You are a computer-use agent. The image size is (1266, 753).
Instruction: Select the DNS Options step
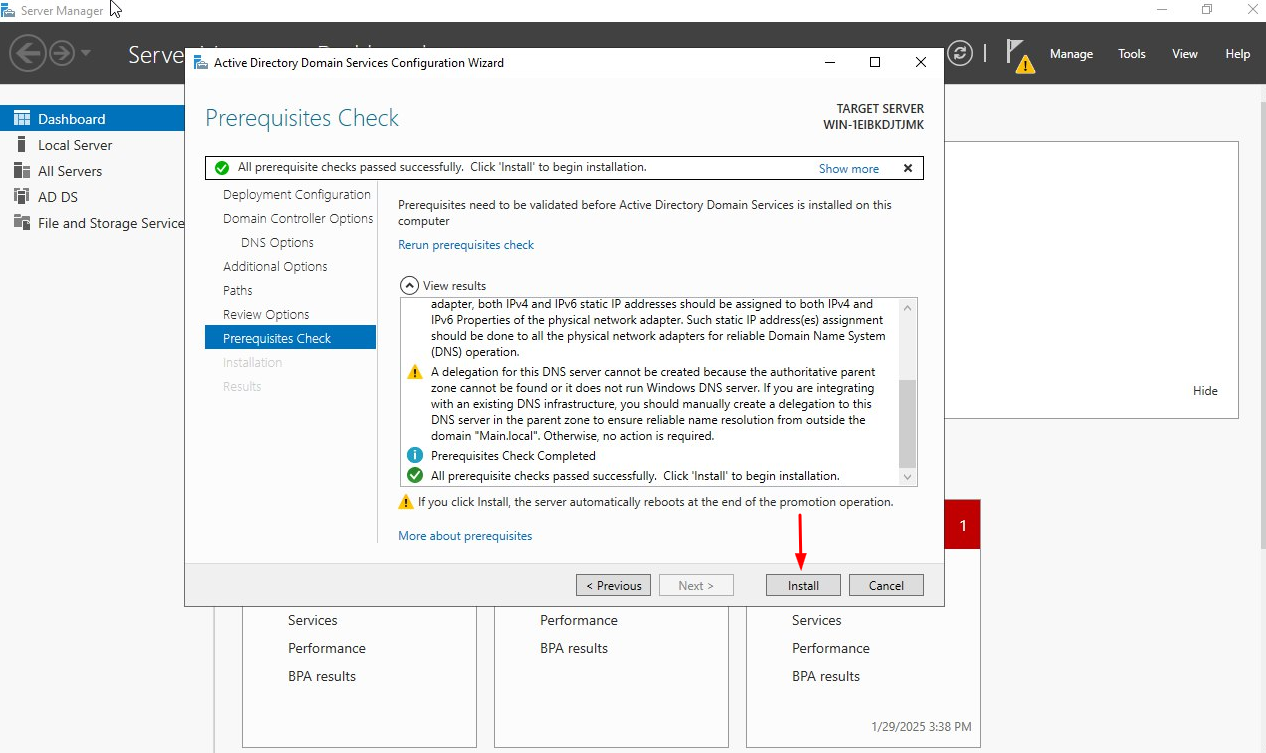(x=277, y=242)
